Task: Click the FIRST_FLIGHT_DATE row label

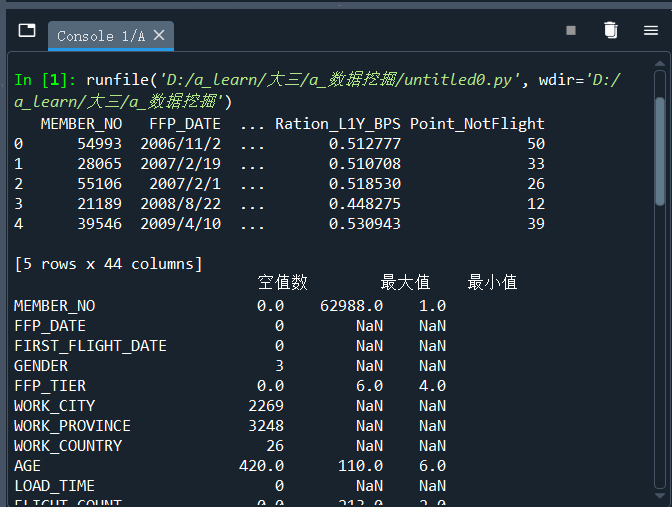Action: pyautogui.click(x=90, y=346)
